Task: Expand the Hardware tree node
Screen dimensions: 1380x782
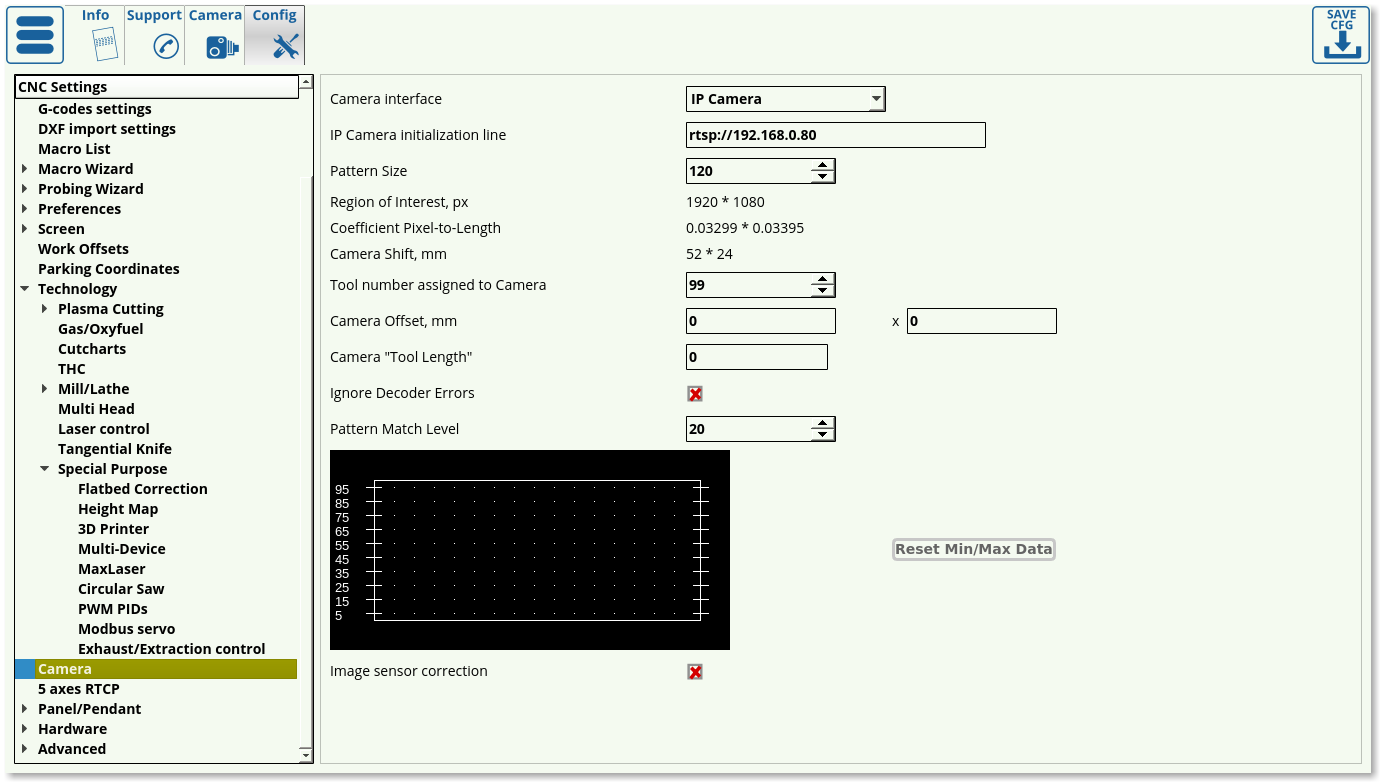Action: click(x=25, y=729)
